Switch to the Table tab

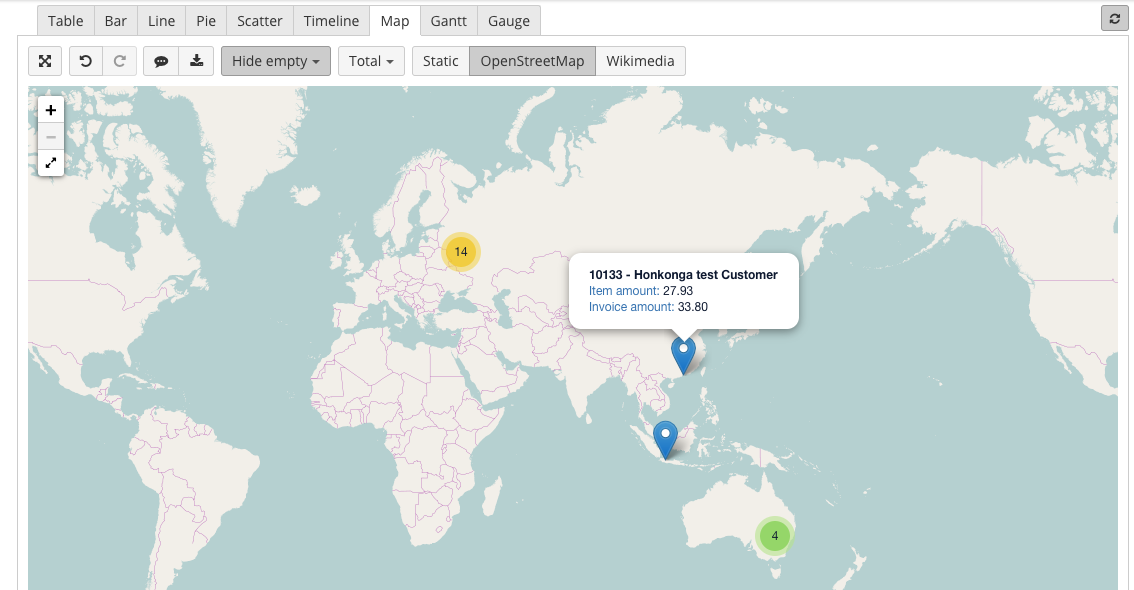66,21
